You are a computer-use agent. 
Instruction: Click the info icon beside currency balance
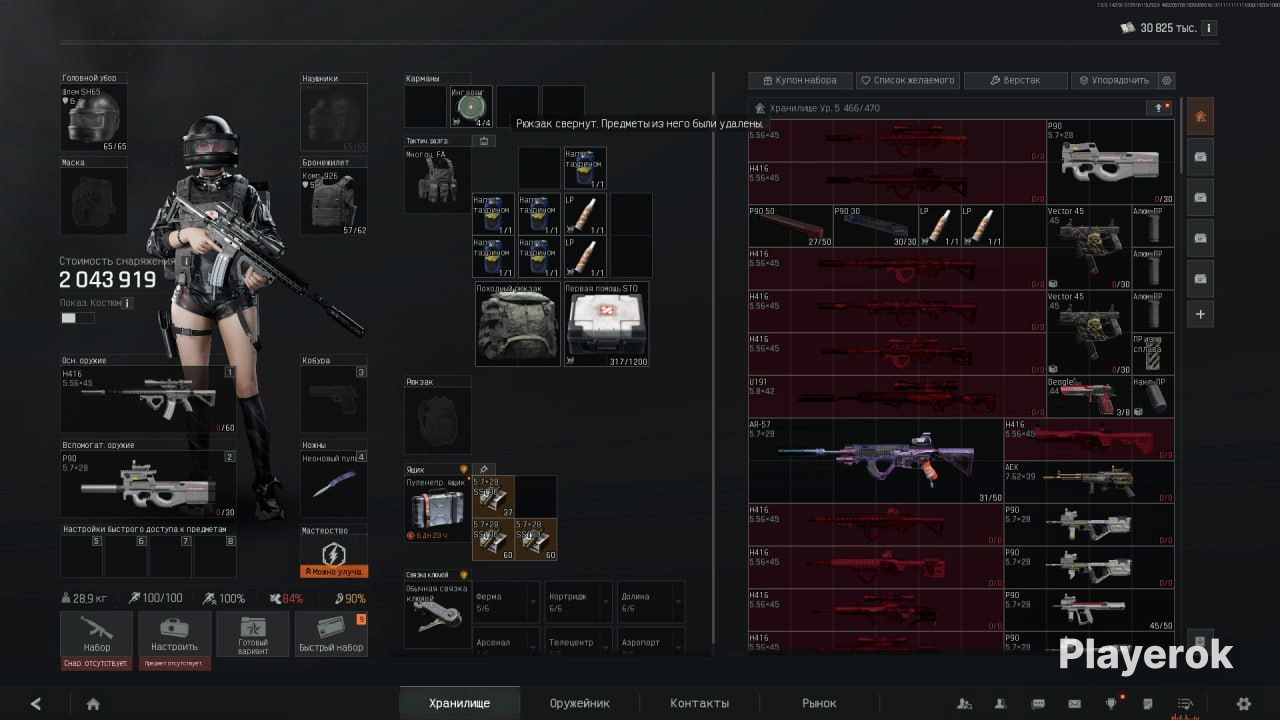tap(1209, 28)
